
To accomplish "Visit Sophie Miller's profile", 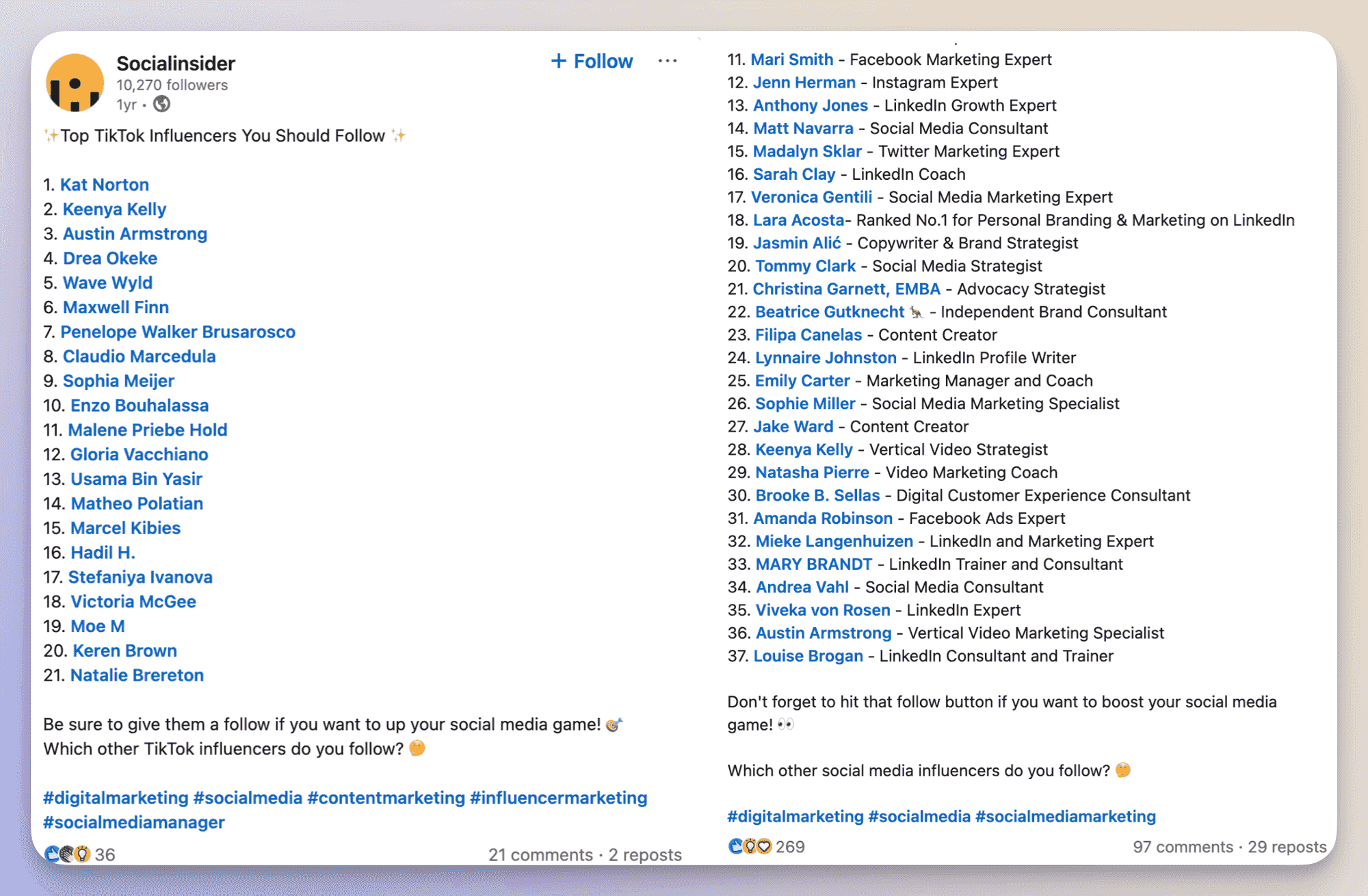I will pyautogui.click(x=805, y=404).
